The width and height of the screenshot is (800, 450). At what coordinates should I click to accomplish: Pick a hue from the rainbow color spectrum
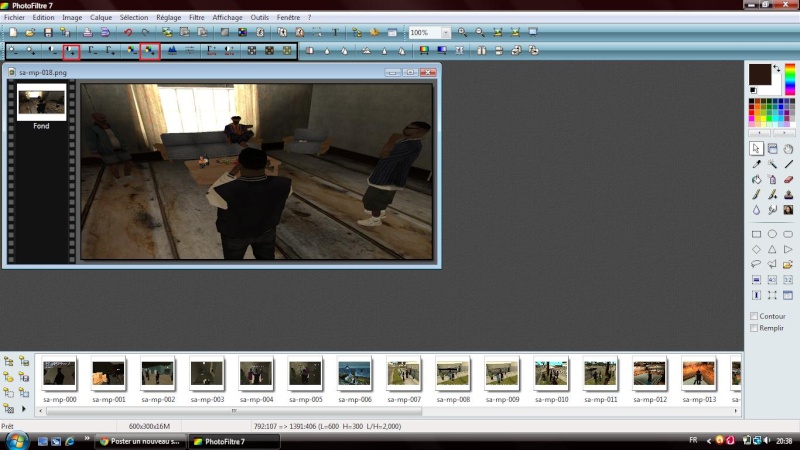click(790, 79)
